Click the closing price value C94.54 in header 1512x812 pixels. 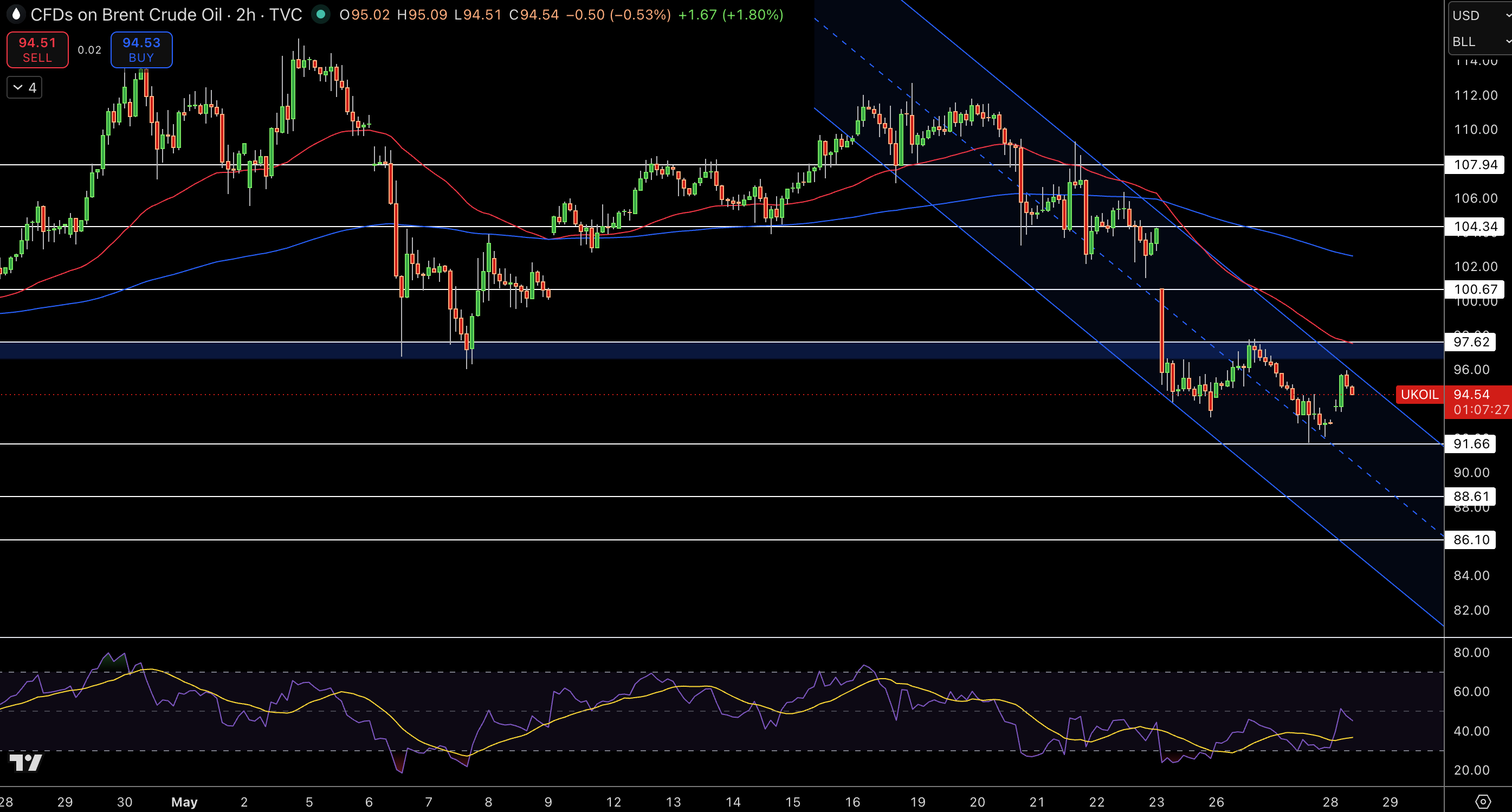coord(534,15)
